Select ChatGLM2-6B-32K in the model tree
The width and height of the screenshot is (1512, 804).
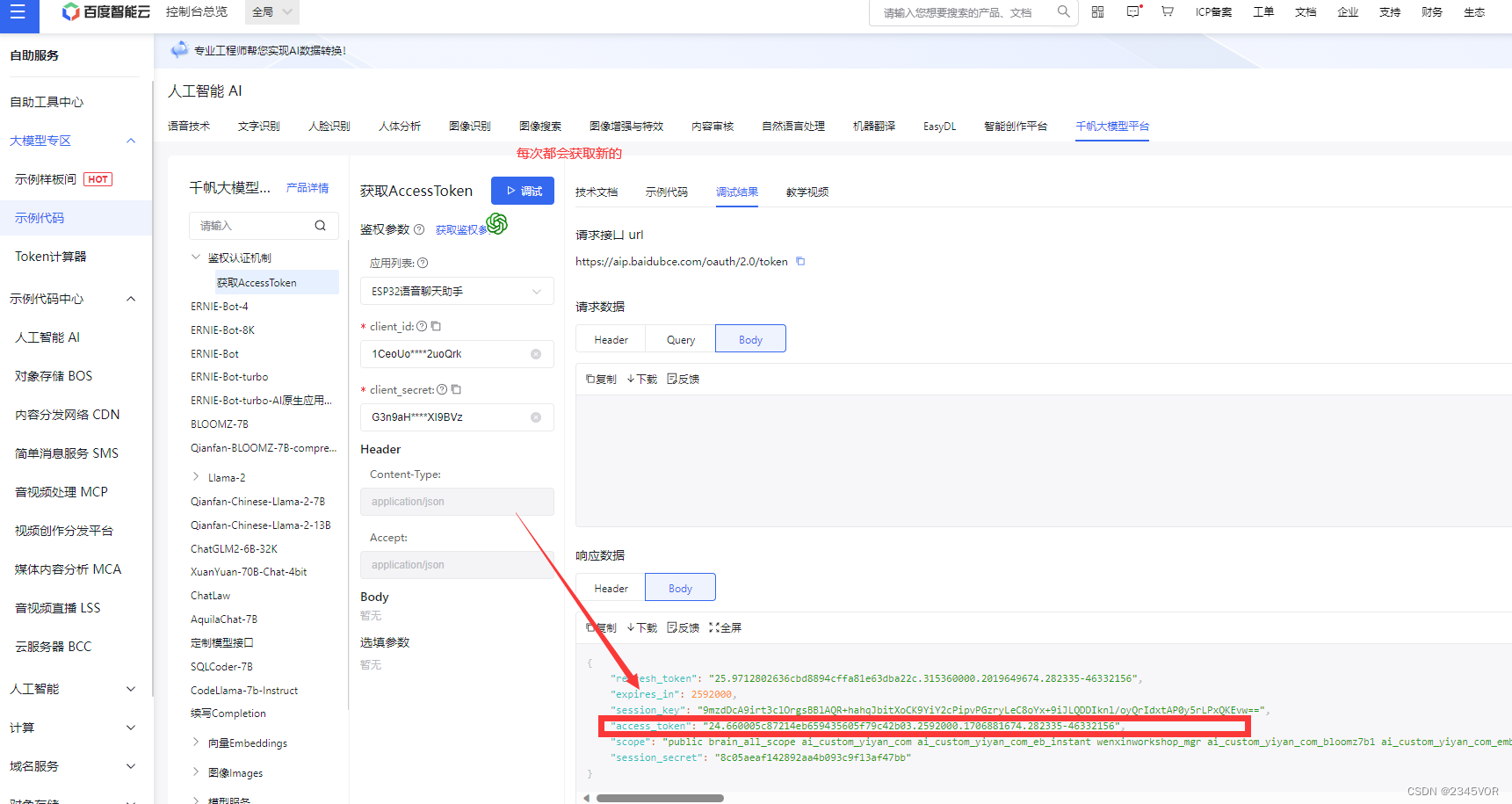[234, 548]
